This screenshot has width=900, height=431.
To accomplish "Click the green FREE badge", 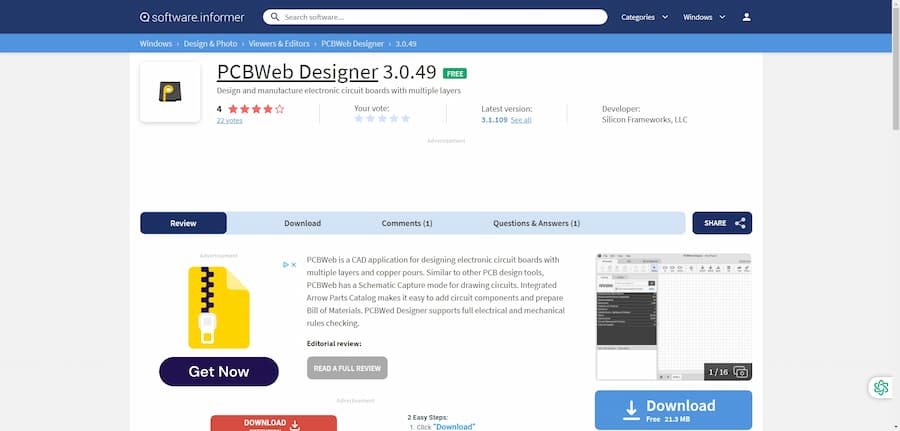I will [455, 73].
